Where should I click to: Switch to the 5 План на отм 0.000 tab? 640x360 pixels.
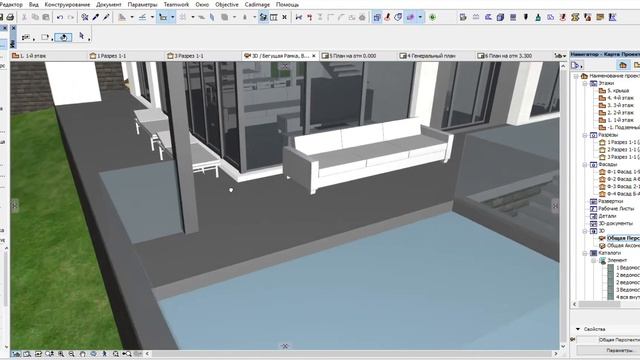[x=358, y=56]
